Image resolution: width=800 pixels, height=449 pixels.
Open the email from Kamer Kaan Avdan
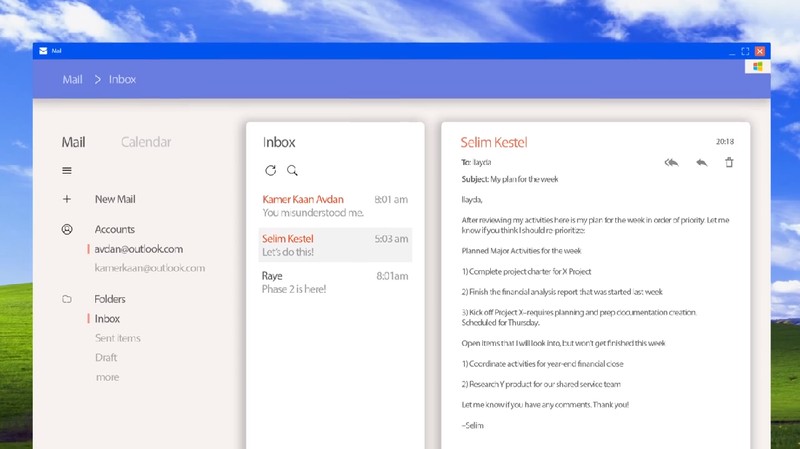click(x=335, y=206)
